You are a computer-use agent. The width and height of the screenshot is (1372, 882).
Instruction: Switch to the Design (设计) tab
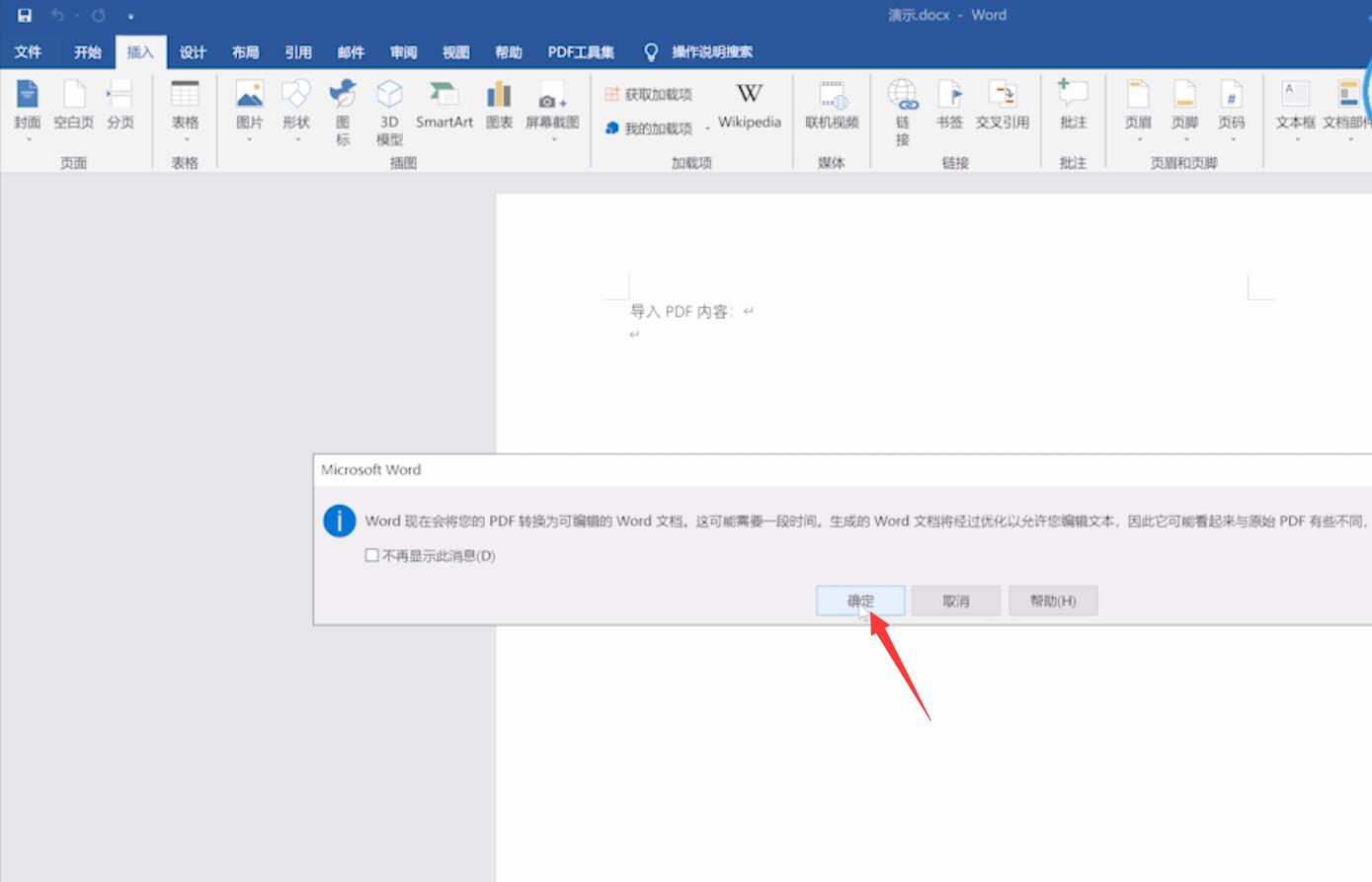[x=193, y=52]
